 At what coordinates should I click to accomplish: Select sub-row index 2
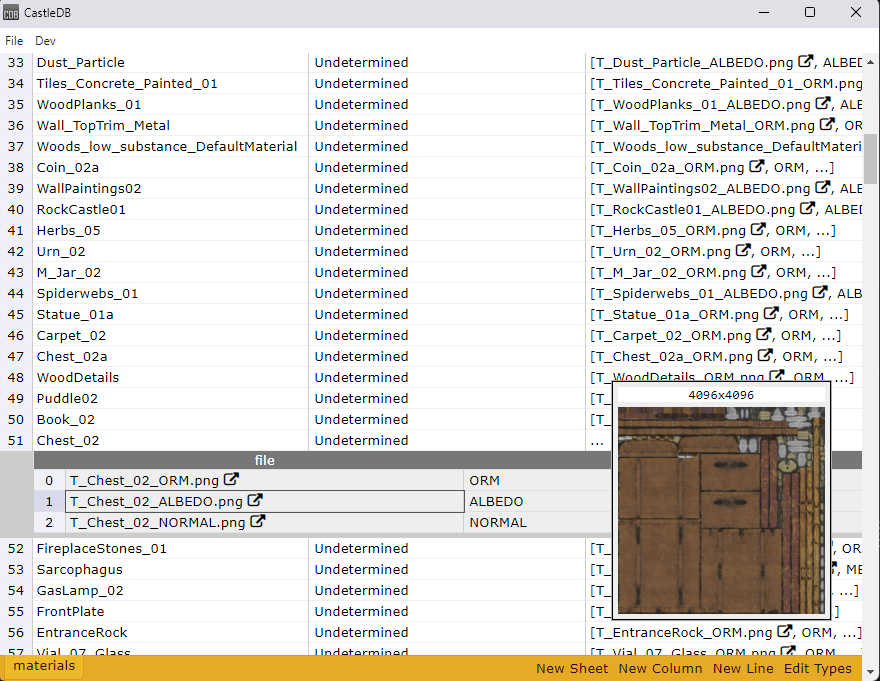click(49, 523)
